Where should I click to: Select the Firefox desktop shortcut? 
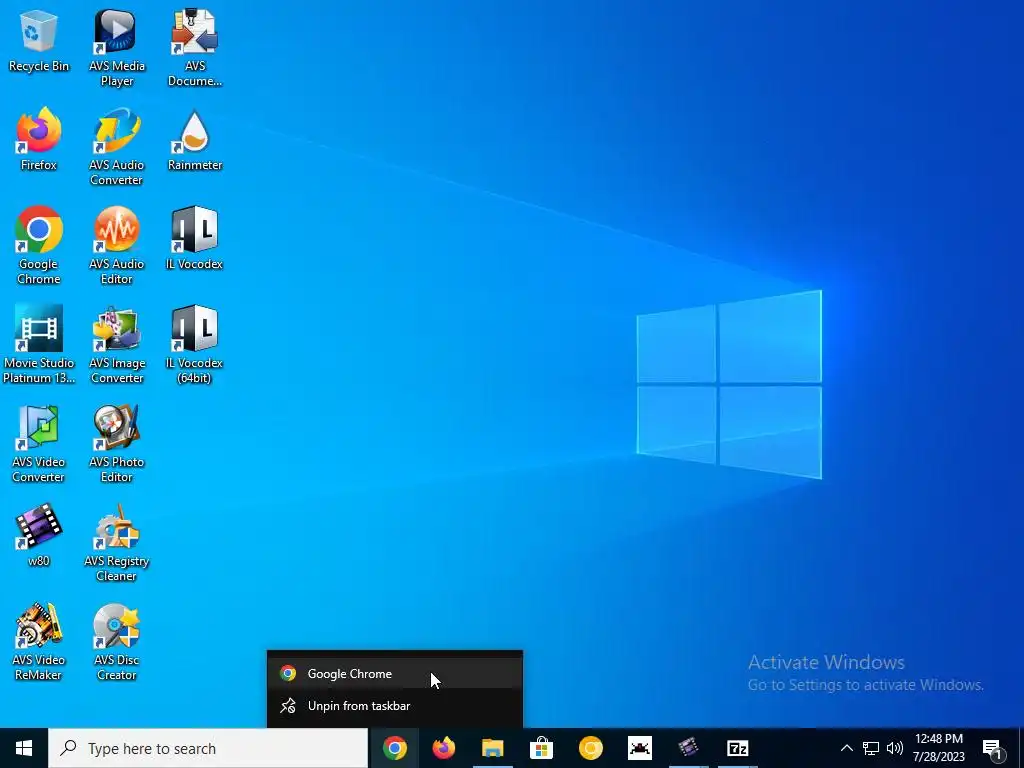click(39, 139)
